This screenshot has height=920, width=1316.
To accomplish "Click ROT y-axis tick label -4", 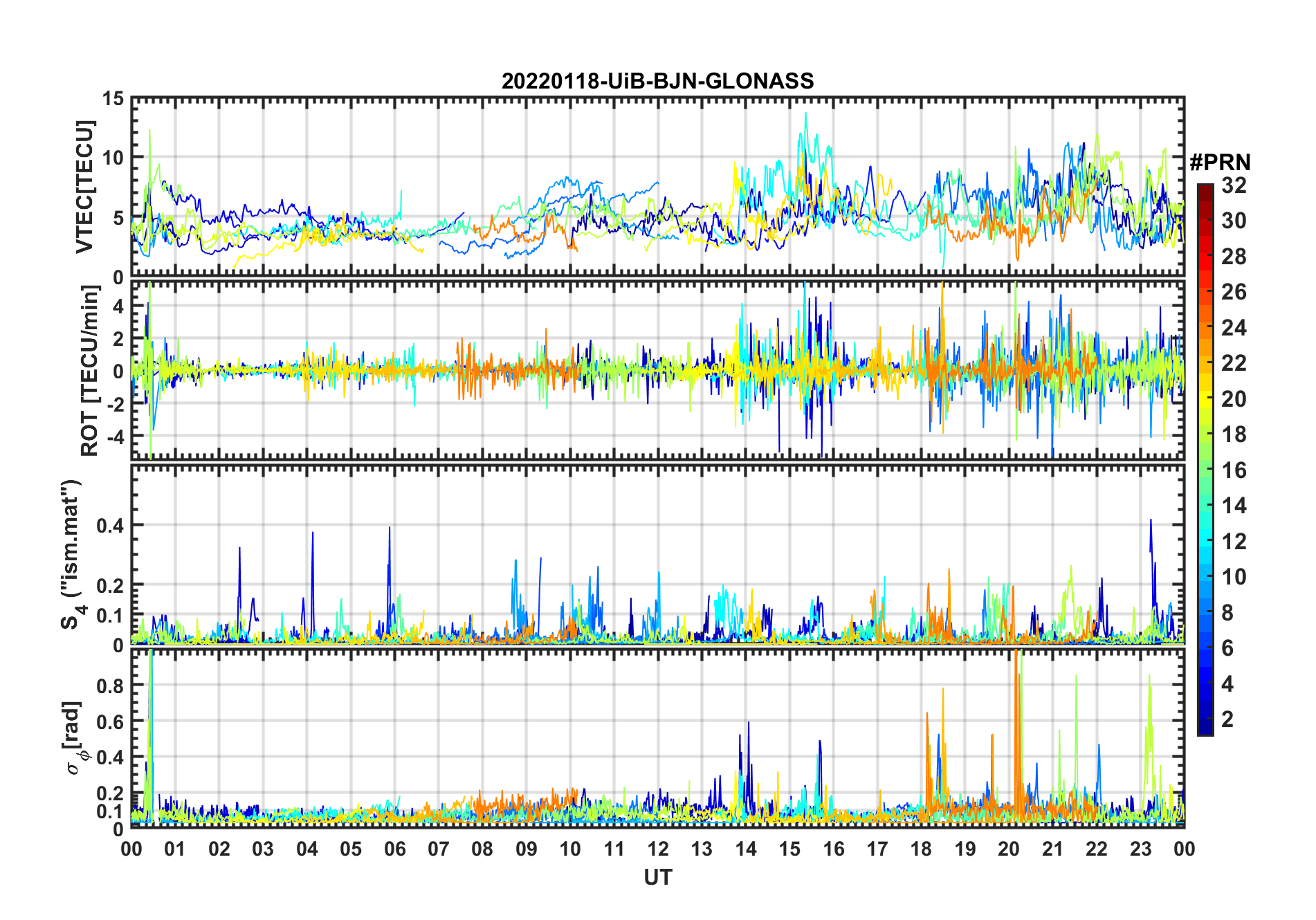I will pyautogui.click(x=114, y=437).
